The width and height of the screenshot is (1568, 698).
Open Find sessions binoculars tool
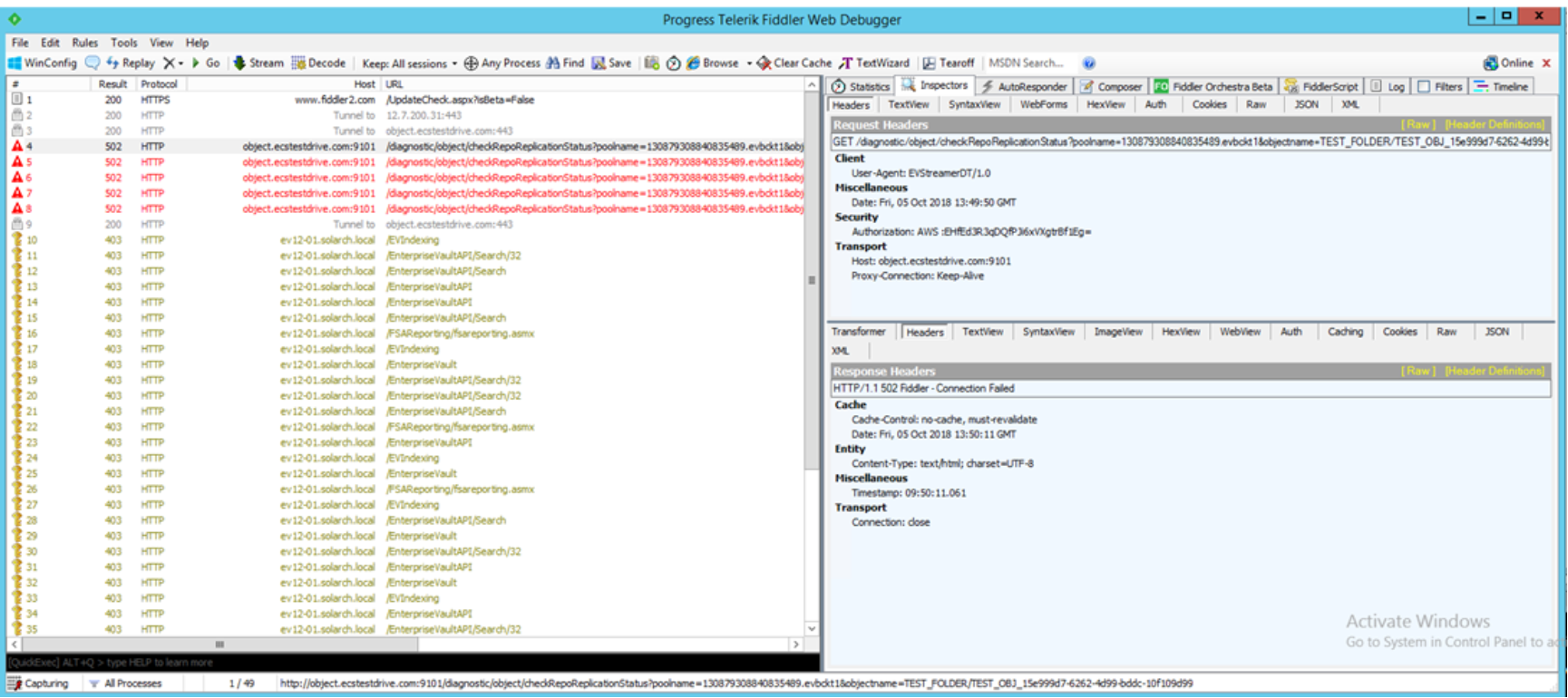pos(565,63)
